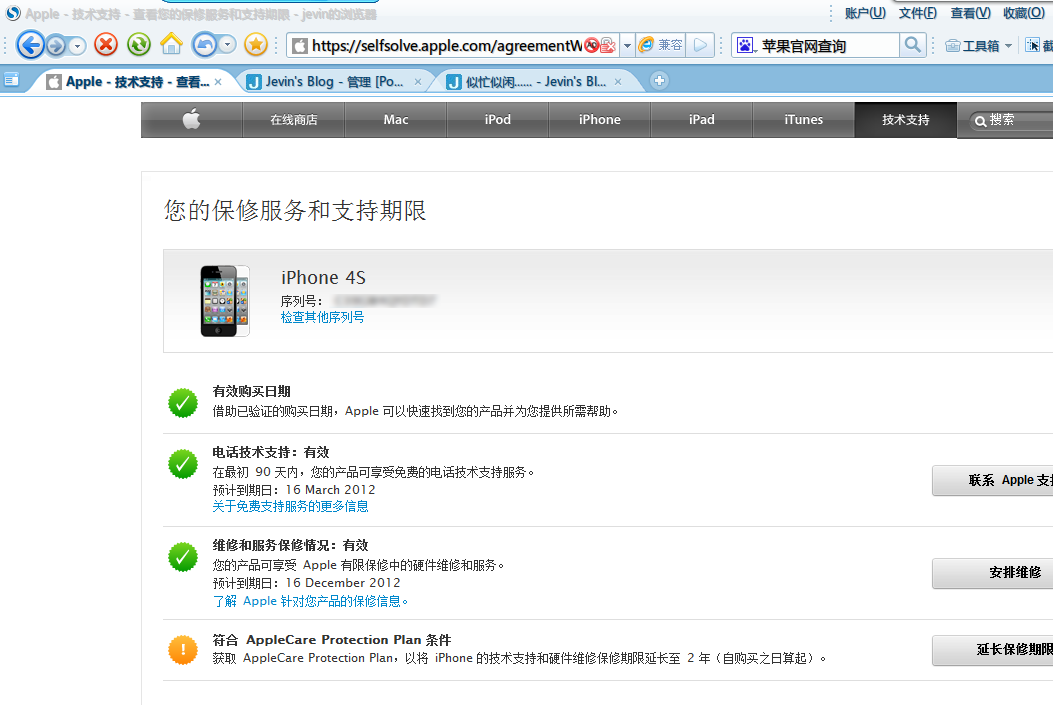
Task: Toggle the IE compatibility mode button
Action: click(661, 45)
